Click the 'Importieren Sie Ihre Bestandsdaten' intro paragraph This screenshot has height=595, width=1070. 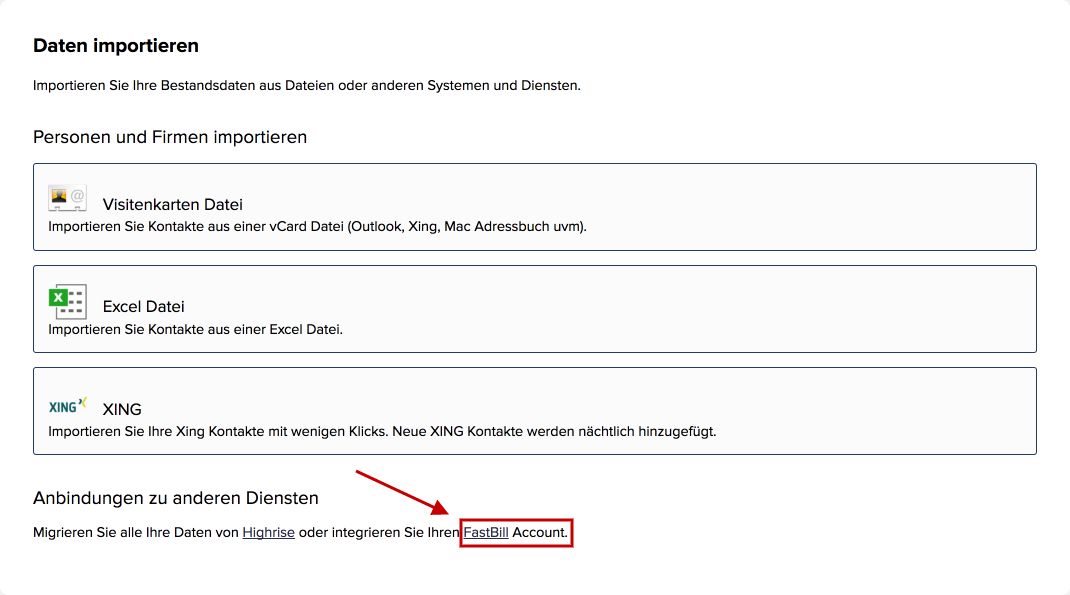click(307, 85)
